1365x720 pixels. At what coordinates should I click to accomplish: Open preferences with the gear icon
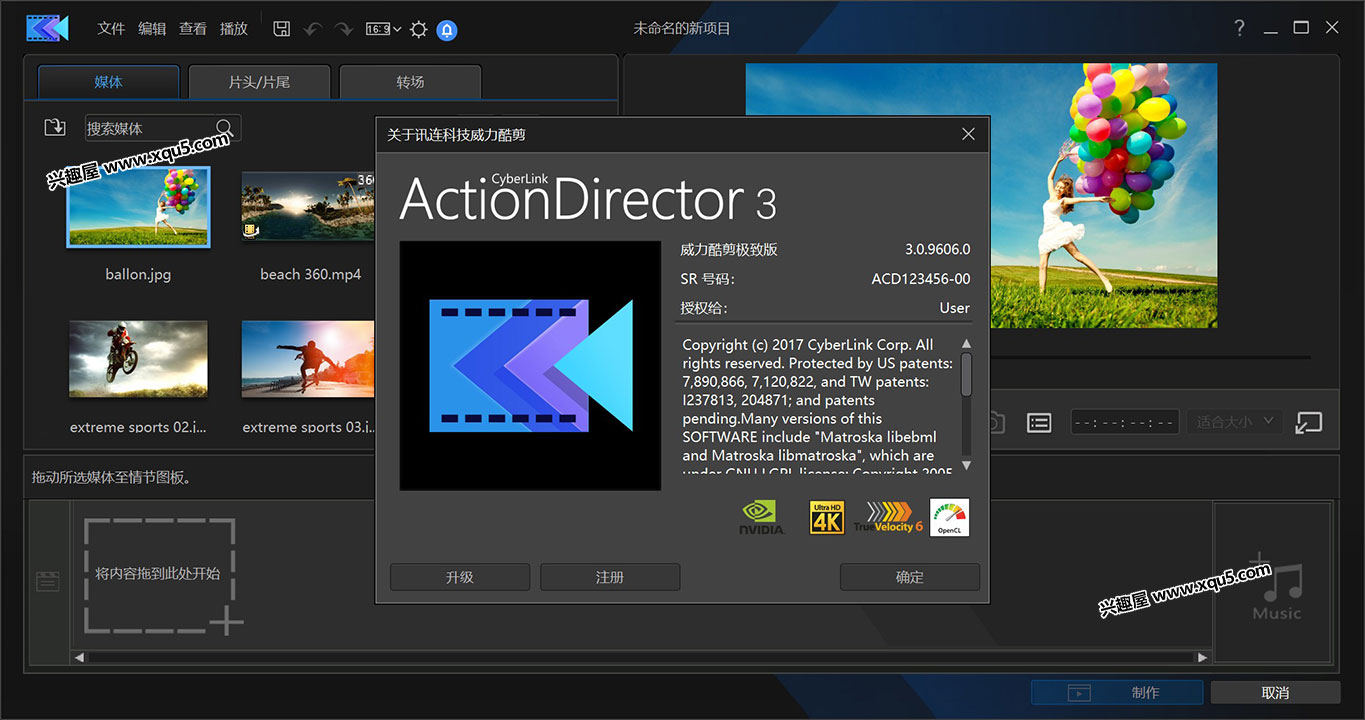tap(418, 29)
